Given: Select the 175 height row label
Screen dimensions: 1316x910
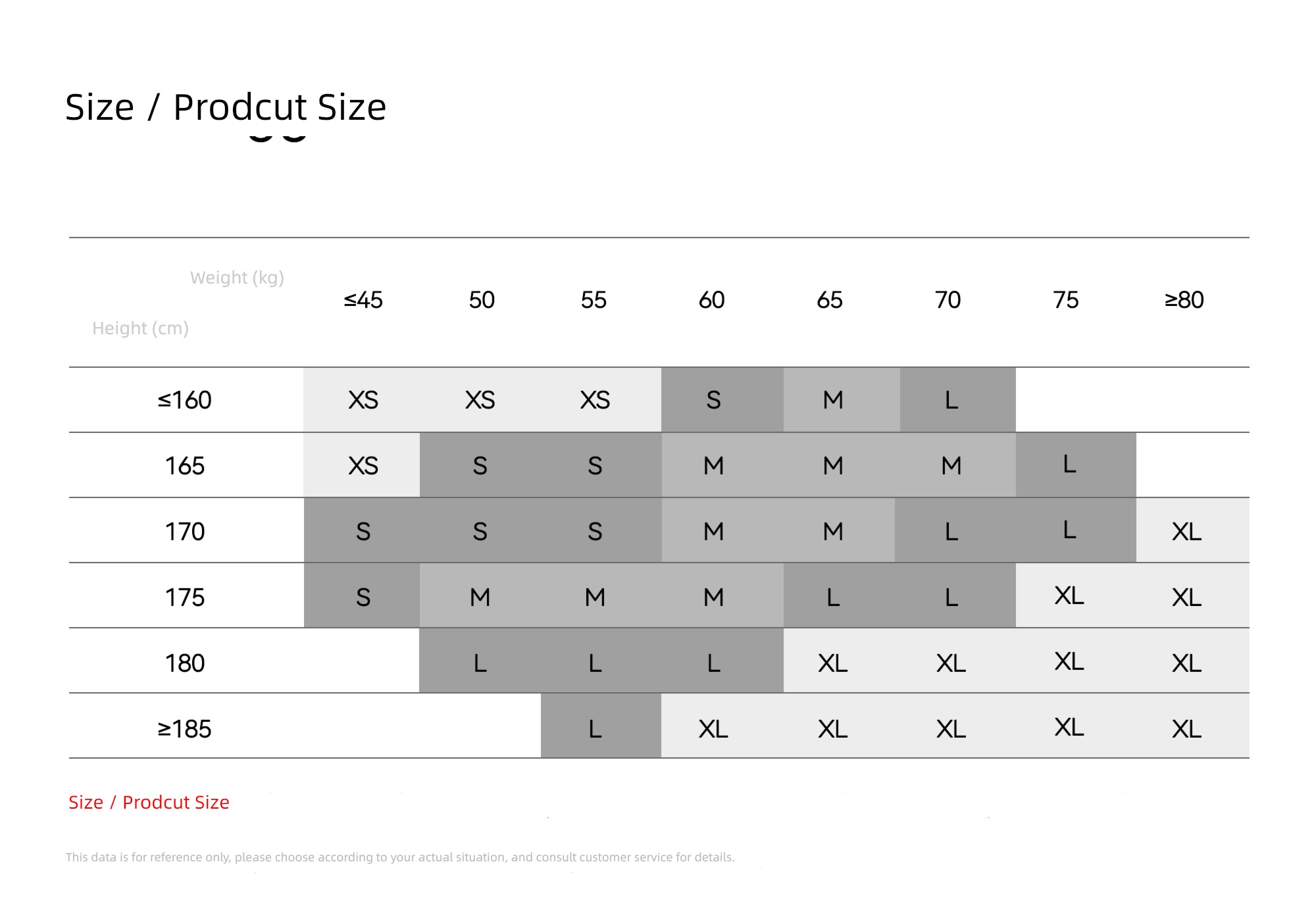Looking at the screenshot, I should click(185, 597).
